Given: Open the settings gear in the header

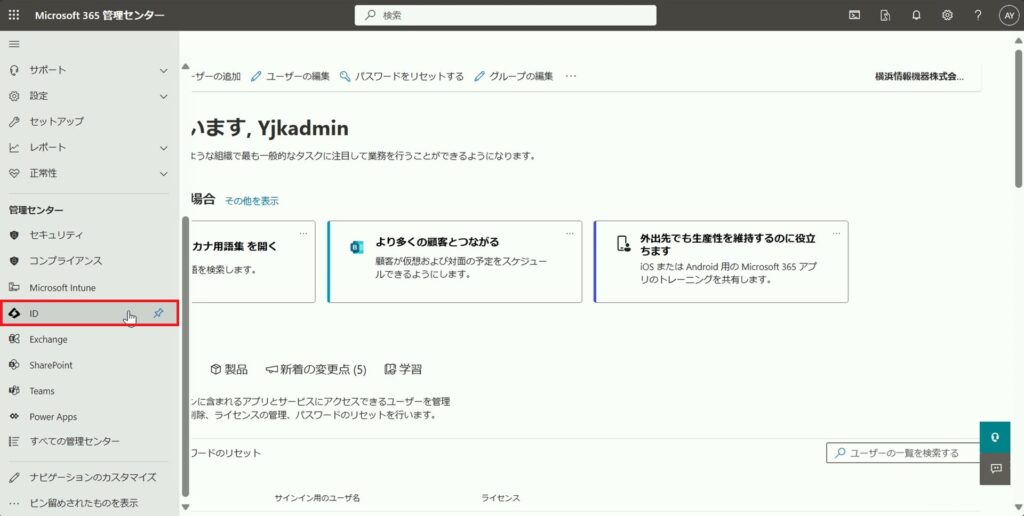Looking at the screenshot, I should pos(947,16).
